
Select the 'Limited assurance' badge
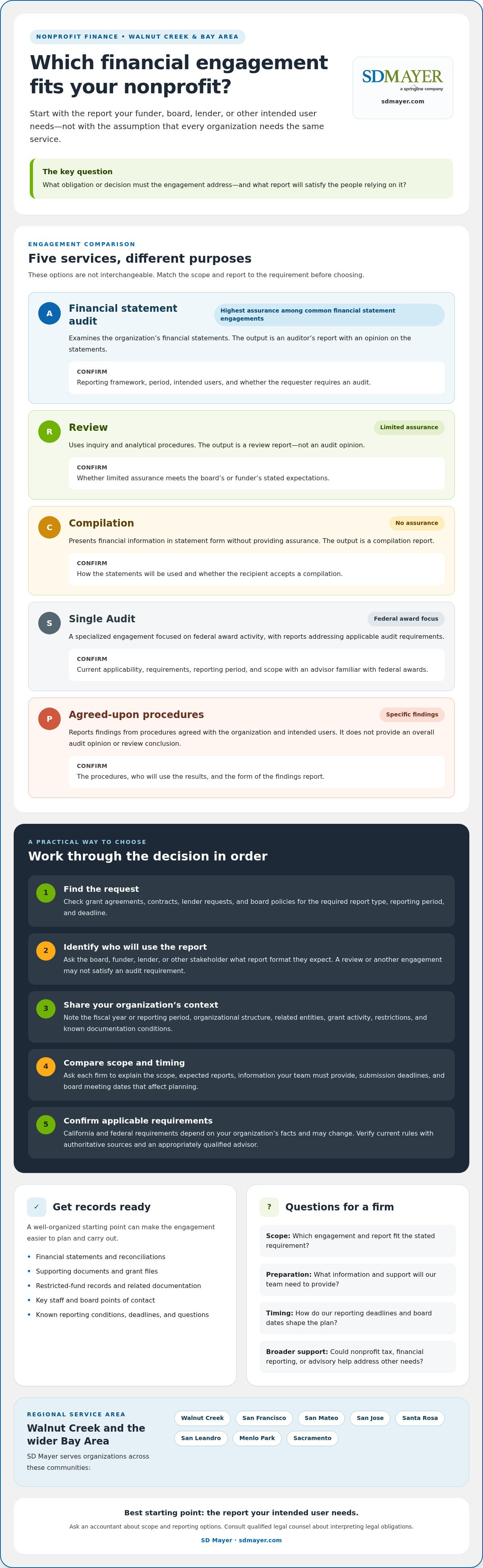tap(409, 427)
